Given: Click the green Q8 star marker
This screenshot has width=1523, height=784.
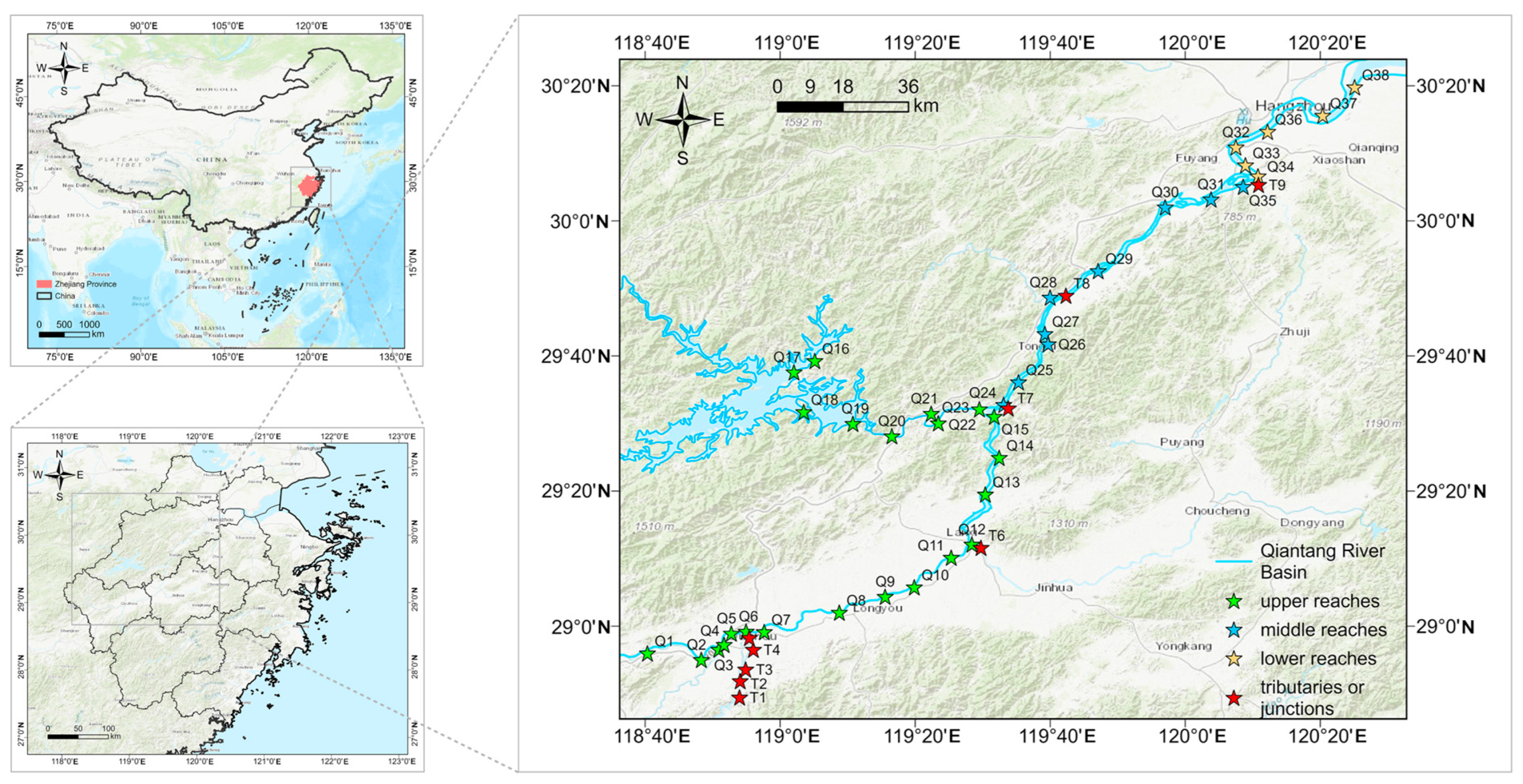Looking at the screenshot, I should click(x=839, y=613).
